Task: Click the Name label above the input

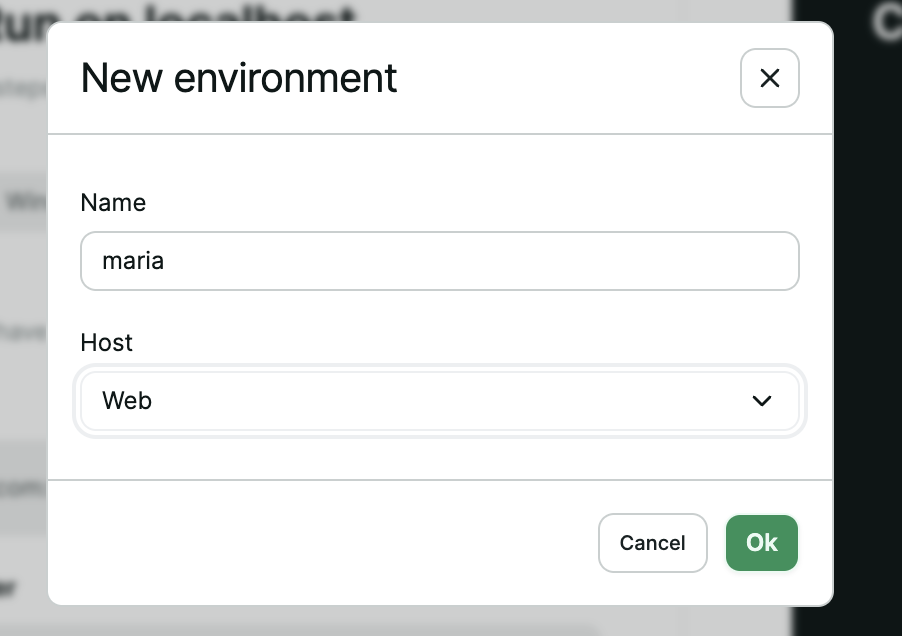Action: [113, 202]
